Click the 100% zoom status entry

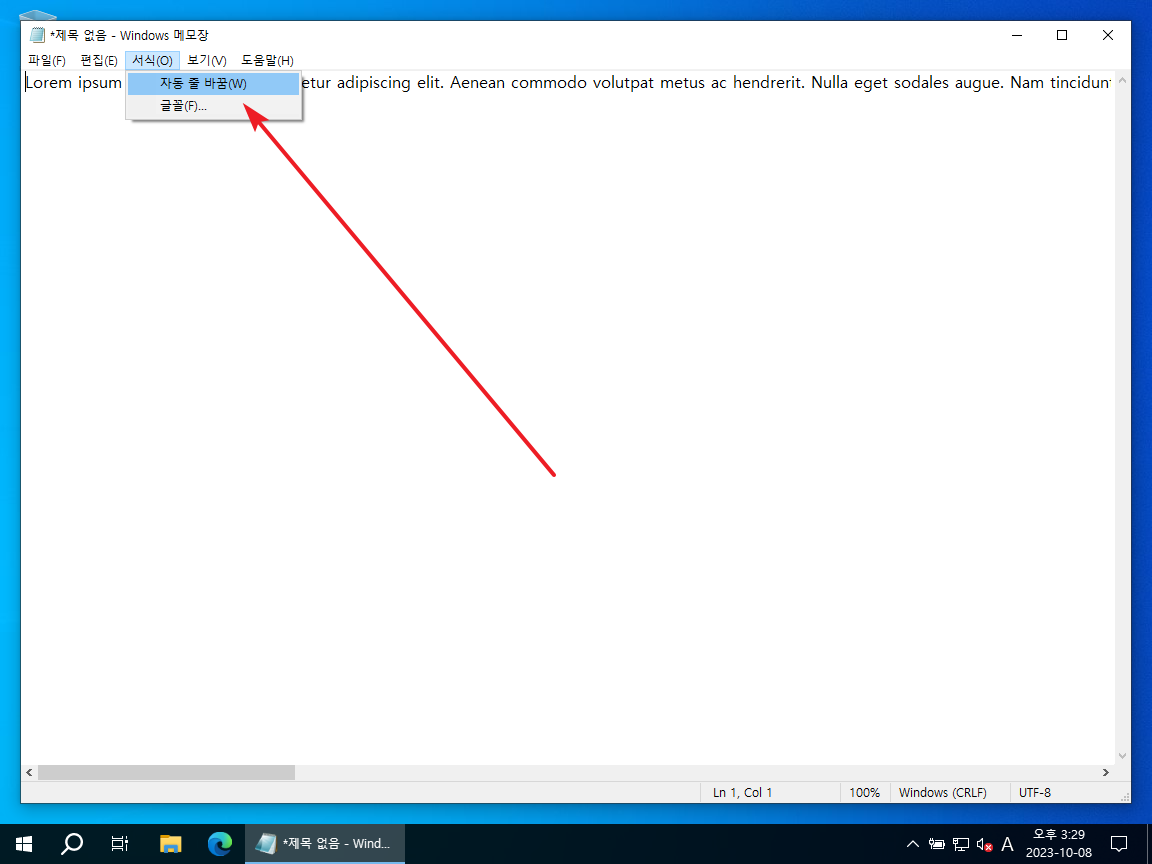pyautogui.click(x=865, y=793)
